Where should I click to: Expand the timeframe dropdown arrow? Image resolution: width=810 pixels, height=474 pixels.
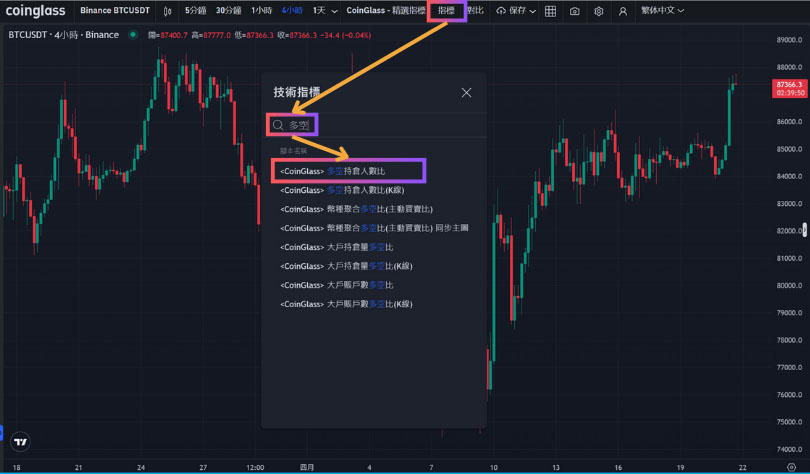[335, 11]
